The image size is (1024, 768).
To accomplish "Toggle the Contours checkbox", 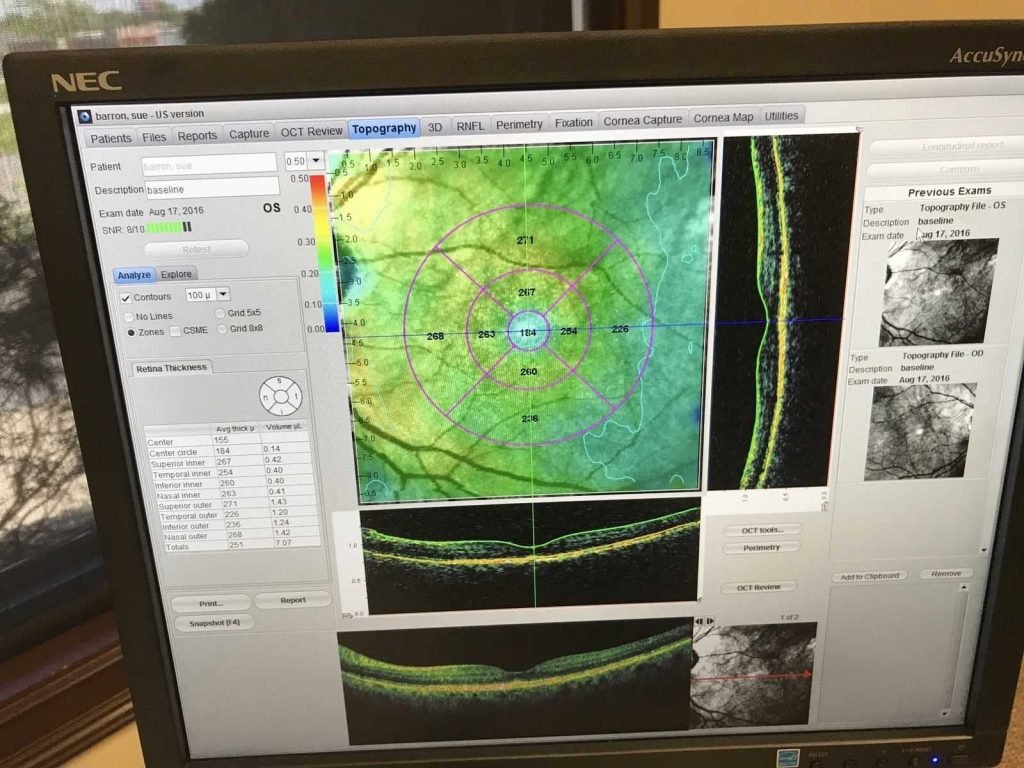I will click(124, 295).
